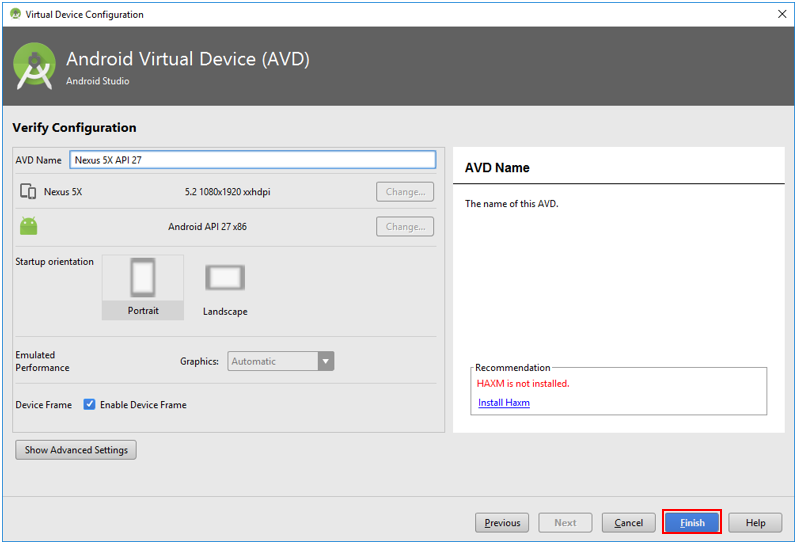798x546 pixels.
Task: Click the "HAXM is not installed." warning text
Action: click(523, 384)
